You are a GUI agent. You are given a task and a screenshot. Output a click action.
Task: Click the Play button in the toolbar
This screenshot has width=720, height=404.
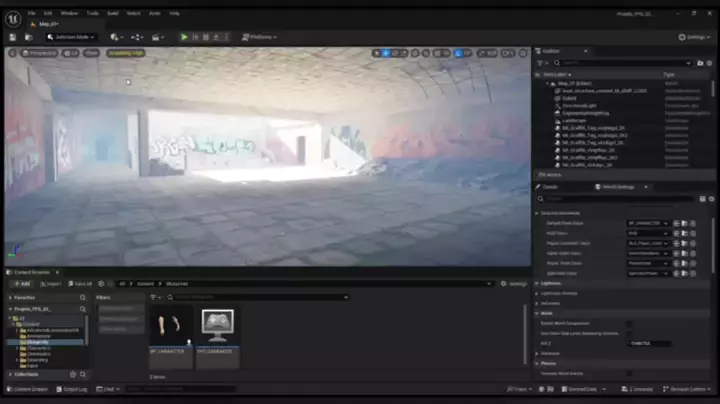(184, 37)
